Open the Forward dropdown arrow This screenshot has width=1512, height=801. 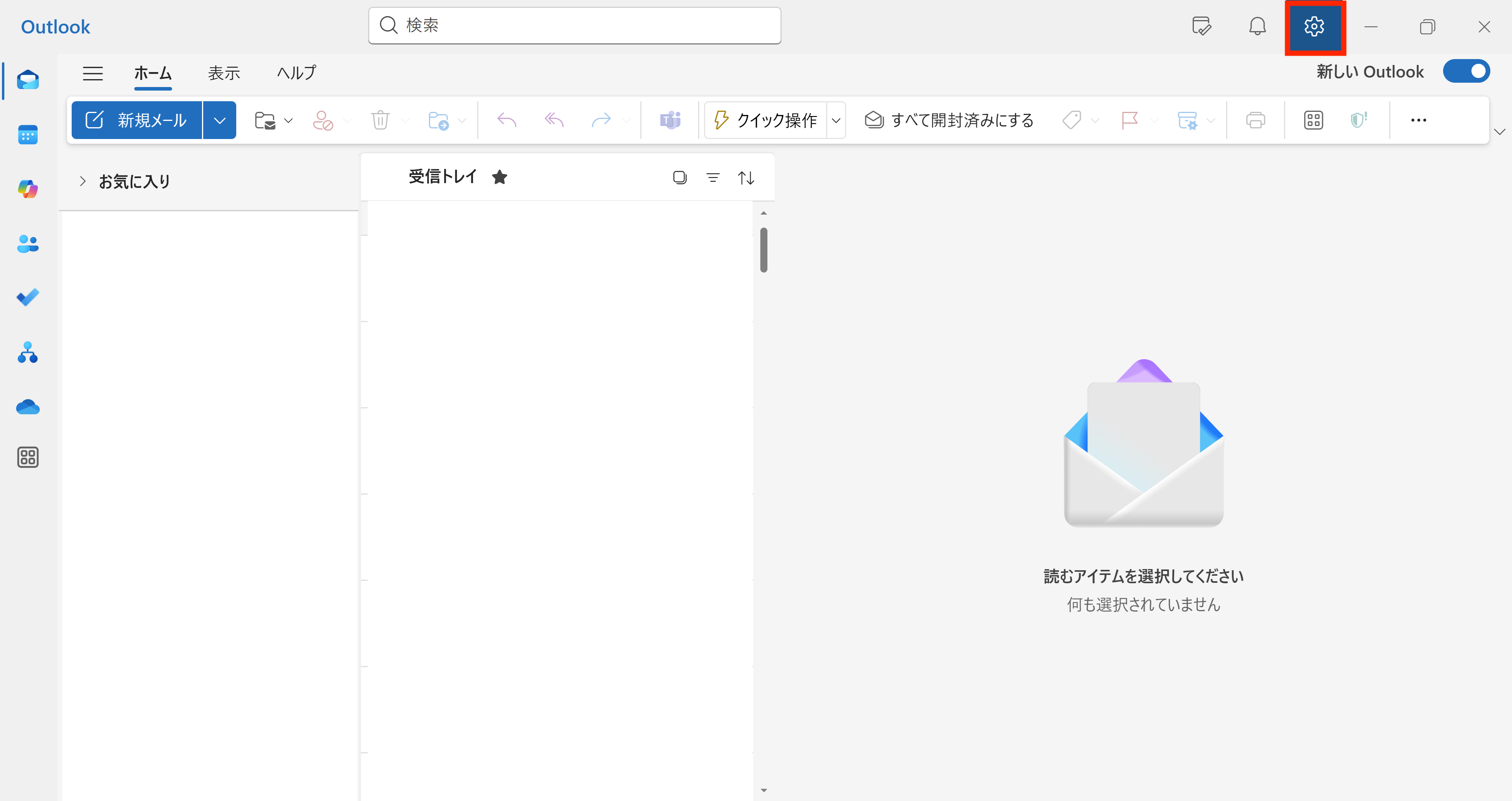pos(626,121)
